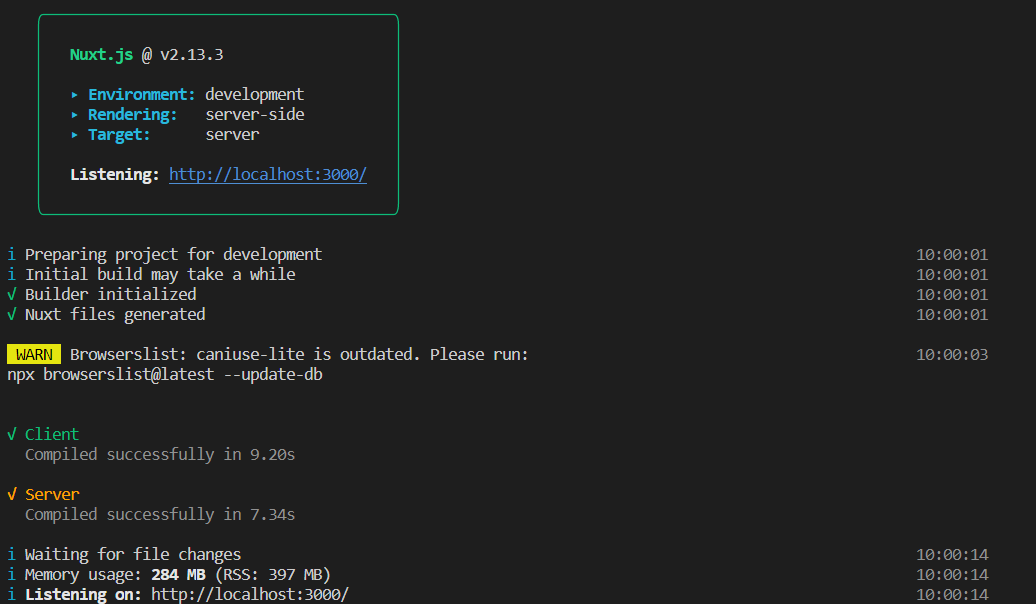Image resolution: width=1036 pixels, height=604 pixels.
Task: Click the 'Nuxt files generated' line
Action: pyautogui.click(x=115, y=315)
